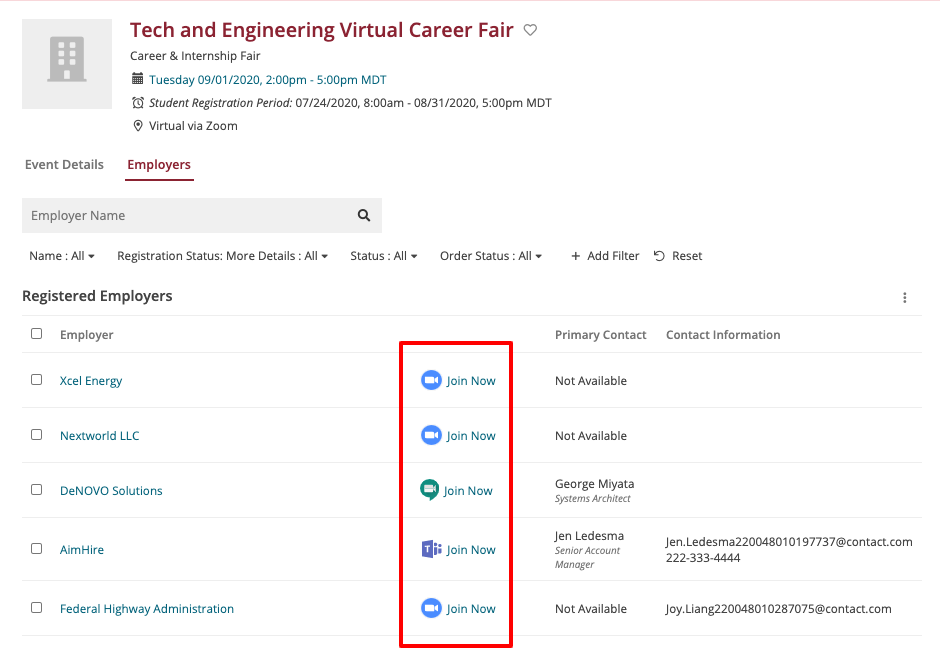Click the Google Meet icon for DeNOVO Solutions
This screenshot has width=940, height=667.
(x=430, y=491)
